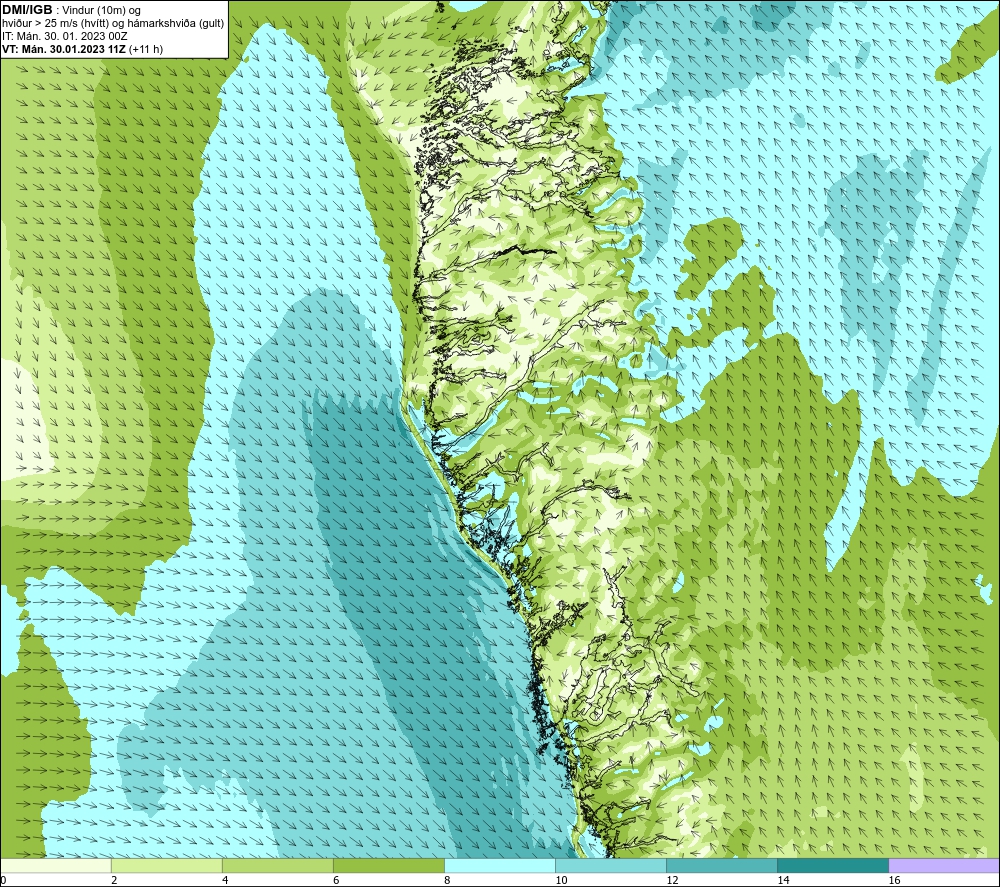
Task: Click the '14' scale label
Action: [x=783, y=880]
